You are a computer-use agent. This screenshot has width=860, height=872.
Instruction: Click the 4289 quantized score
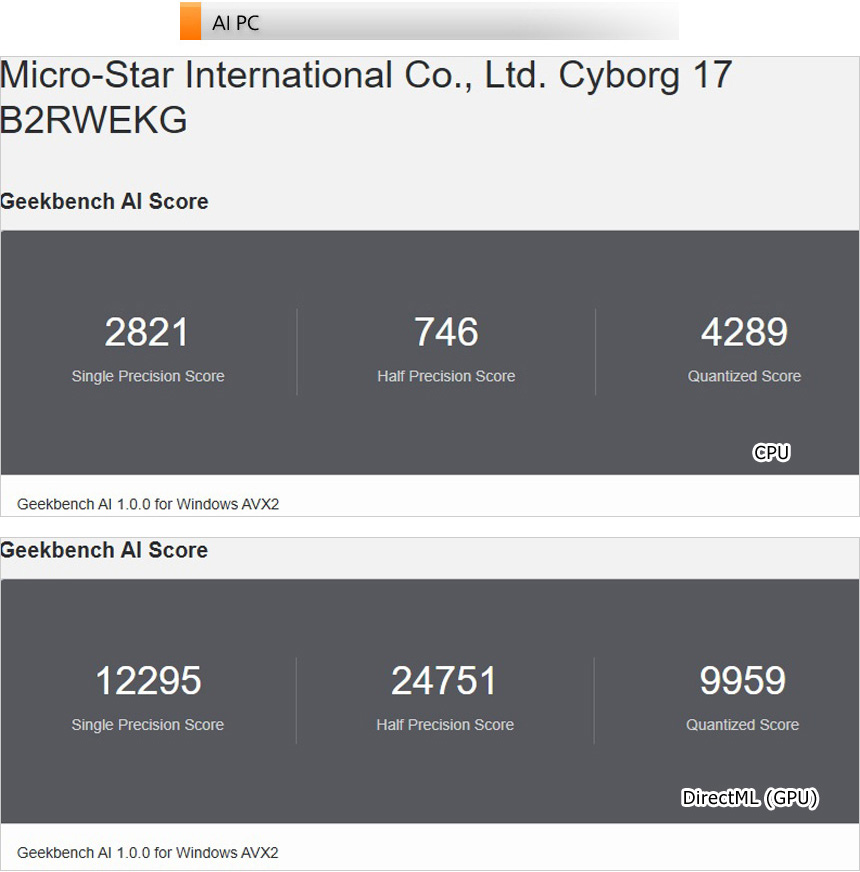[x=744, y=332]
